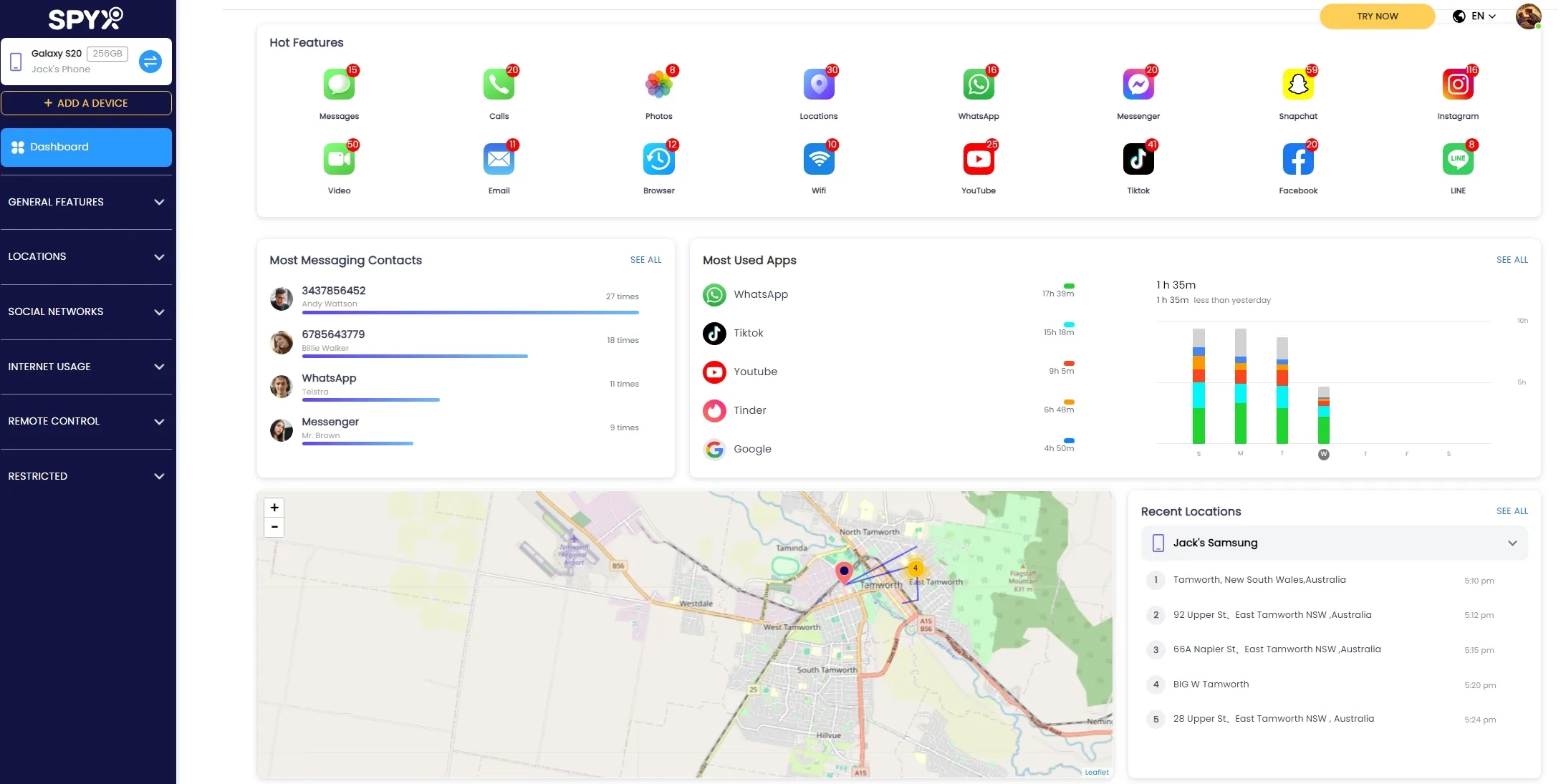
Task: Open the Jack's Samsung device dropdown
Action: (x=1334, y=543)
